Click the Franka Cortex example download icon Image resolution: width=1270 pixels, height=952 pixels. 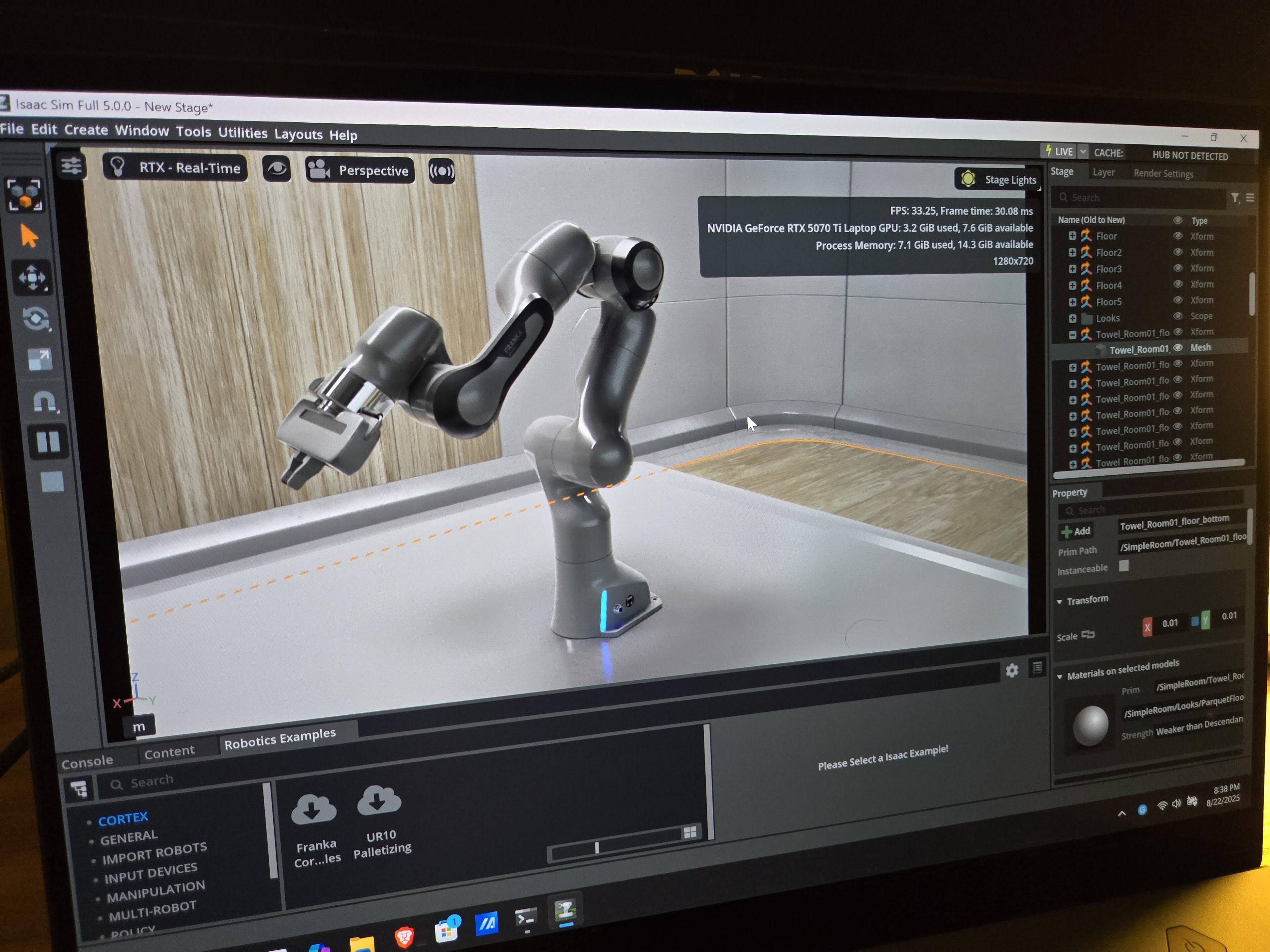314,809
